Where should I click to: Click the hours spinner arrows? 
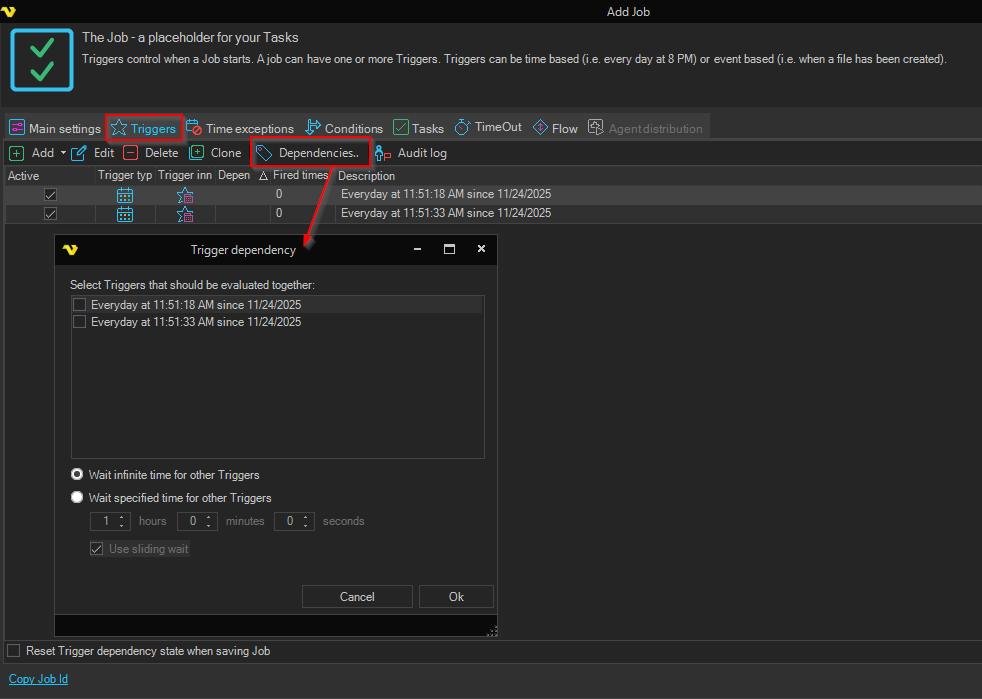tap(123, 521)
